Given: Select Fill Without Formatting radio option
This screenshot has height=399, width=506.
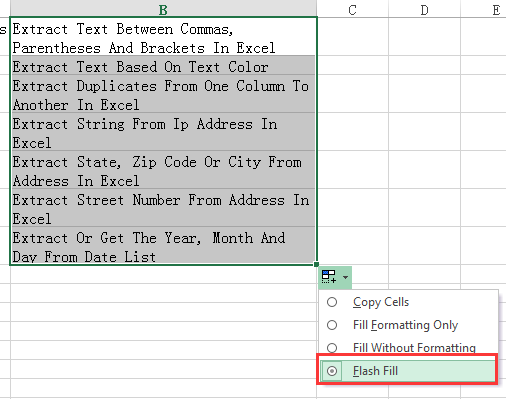Looking at the screenshot, I should point(332,348).
